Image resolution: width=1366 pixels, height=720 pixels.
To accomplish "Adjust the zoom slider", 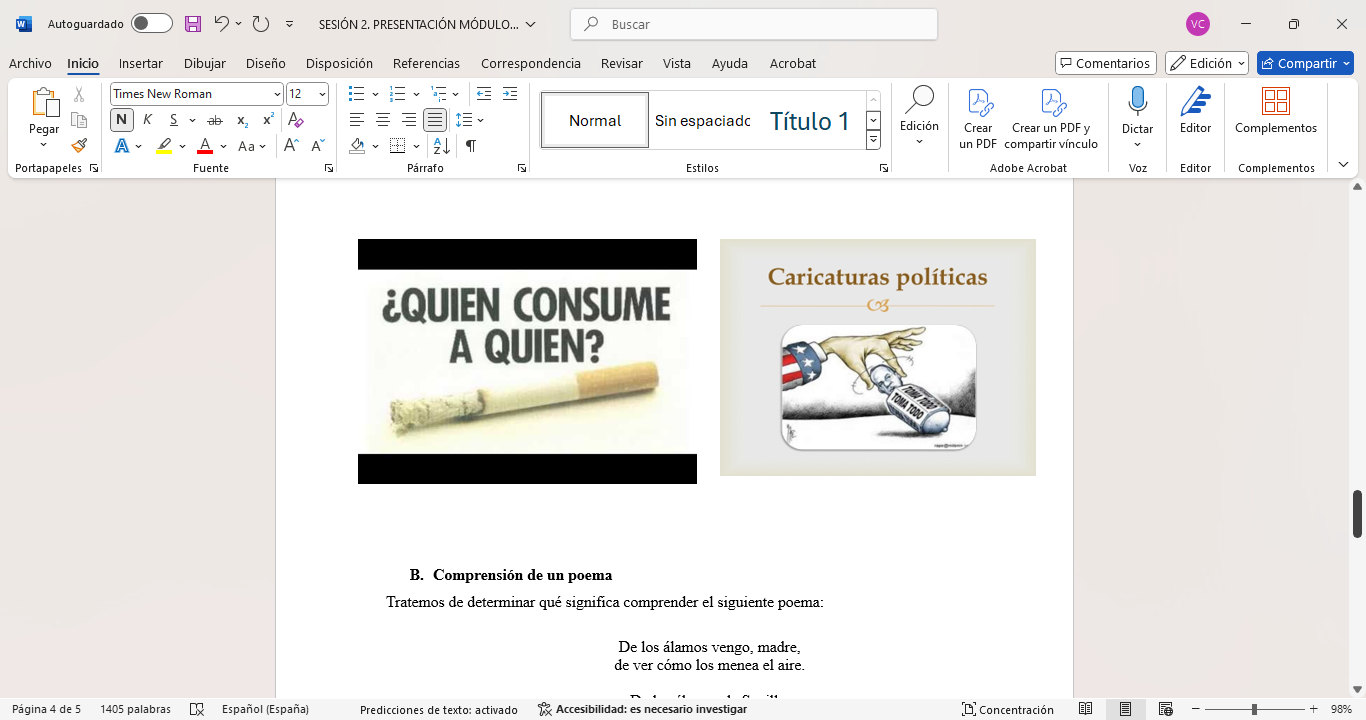I will pyautogui.click(x=1254, y=709).
